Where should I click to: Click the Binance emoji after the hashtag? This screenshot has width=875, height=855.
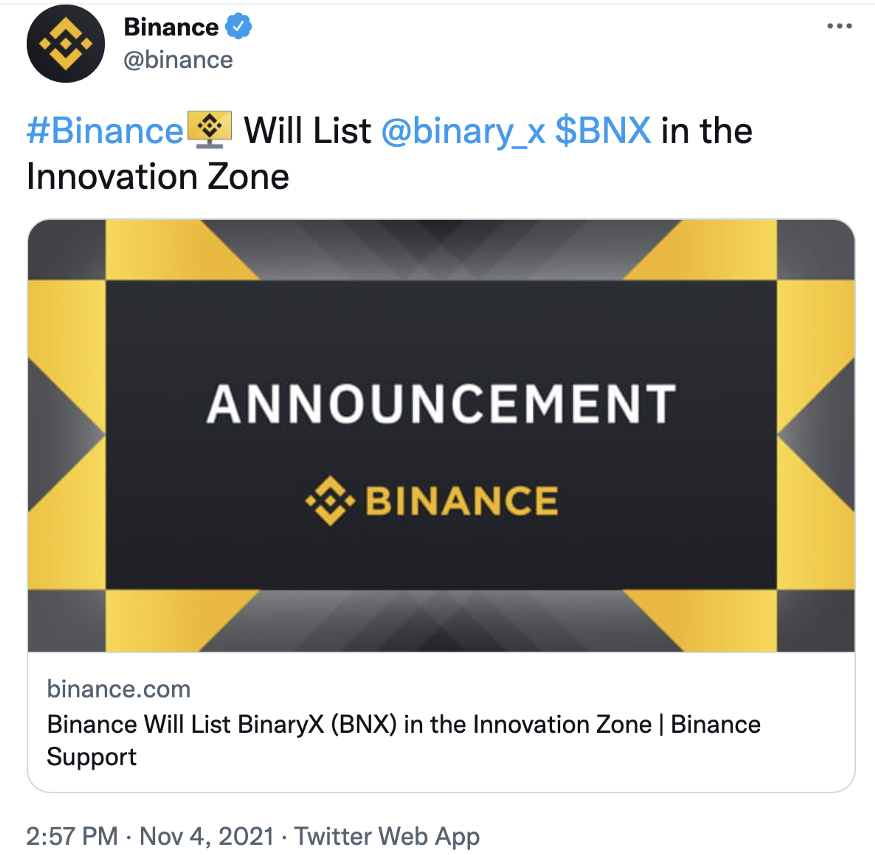(x=209, y=129)
